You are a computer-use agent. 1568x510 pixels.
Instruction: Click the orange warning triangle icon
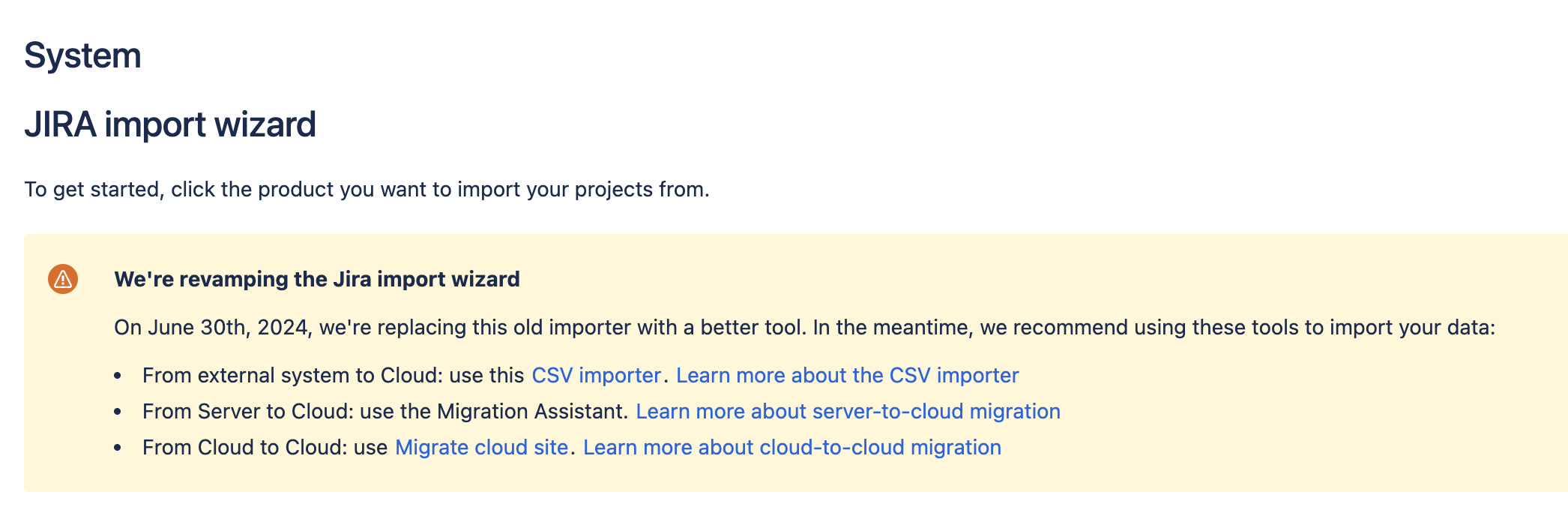pyautogui.click(x=61, y=280)
